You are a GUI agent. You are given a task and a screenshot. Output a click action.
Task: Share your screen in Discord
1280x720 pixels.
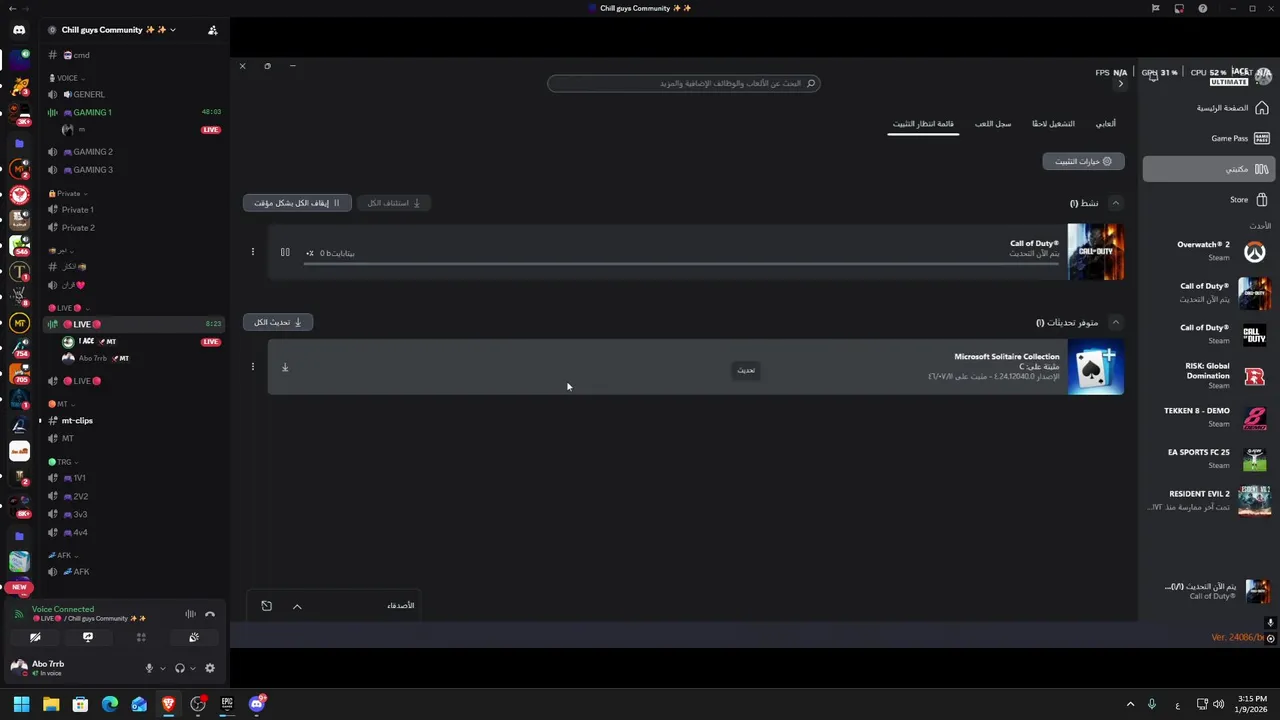(88, 637)
